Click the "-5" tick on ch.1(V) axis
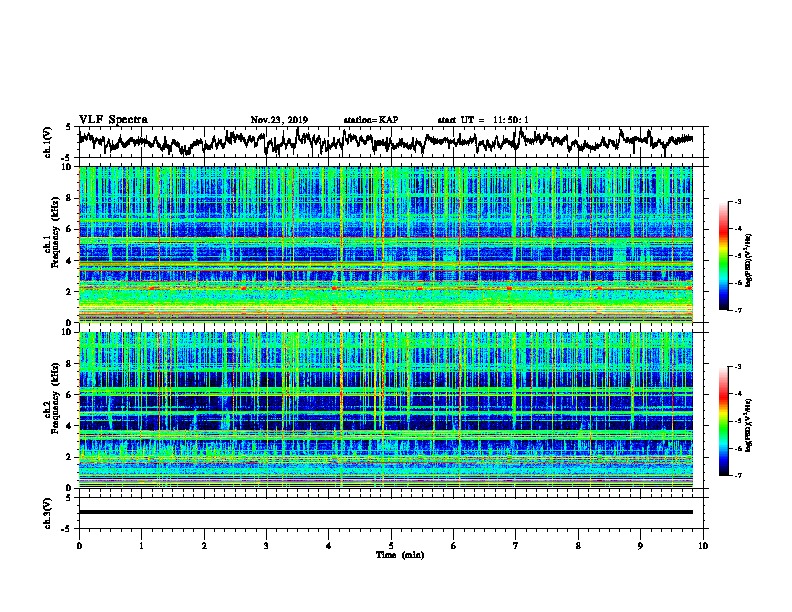792x612 pixels. (67, 158)
